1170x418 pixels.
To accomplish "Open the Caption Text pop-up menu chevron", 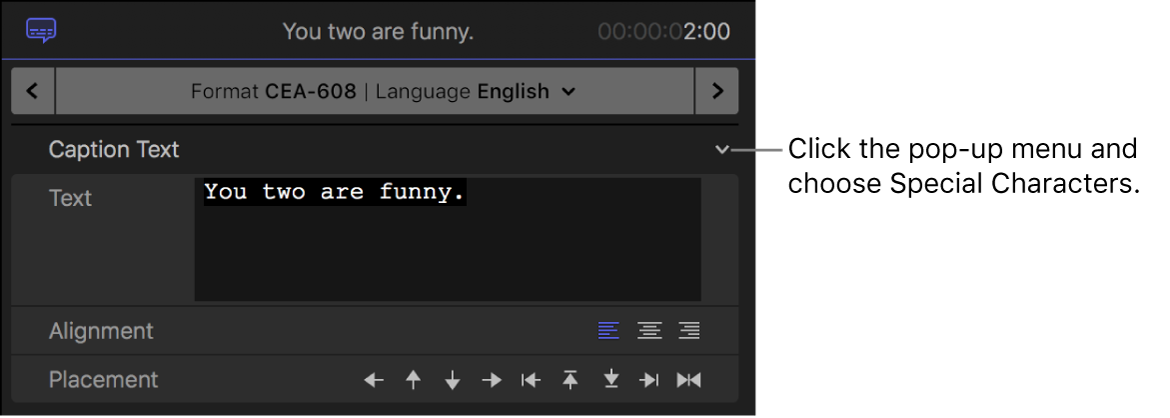I will tap(722, 150).
